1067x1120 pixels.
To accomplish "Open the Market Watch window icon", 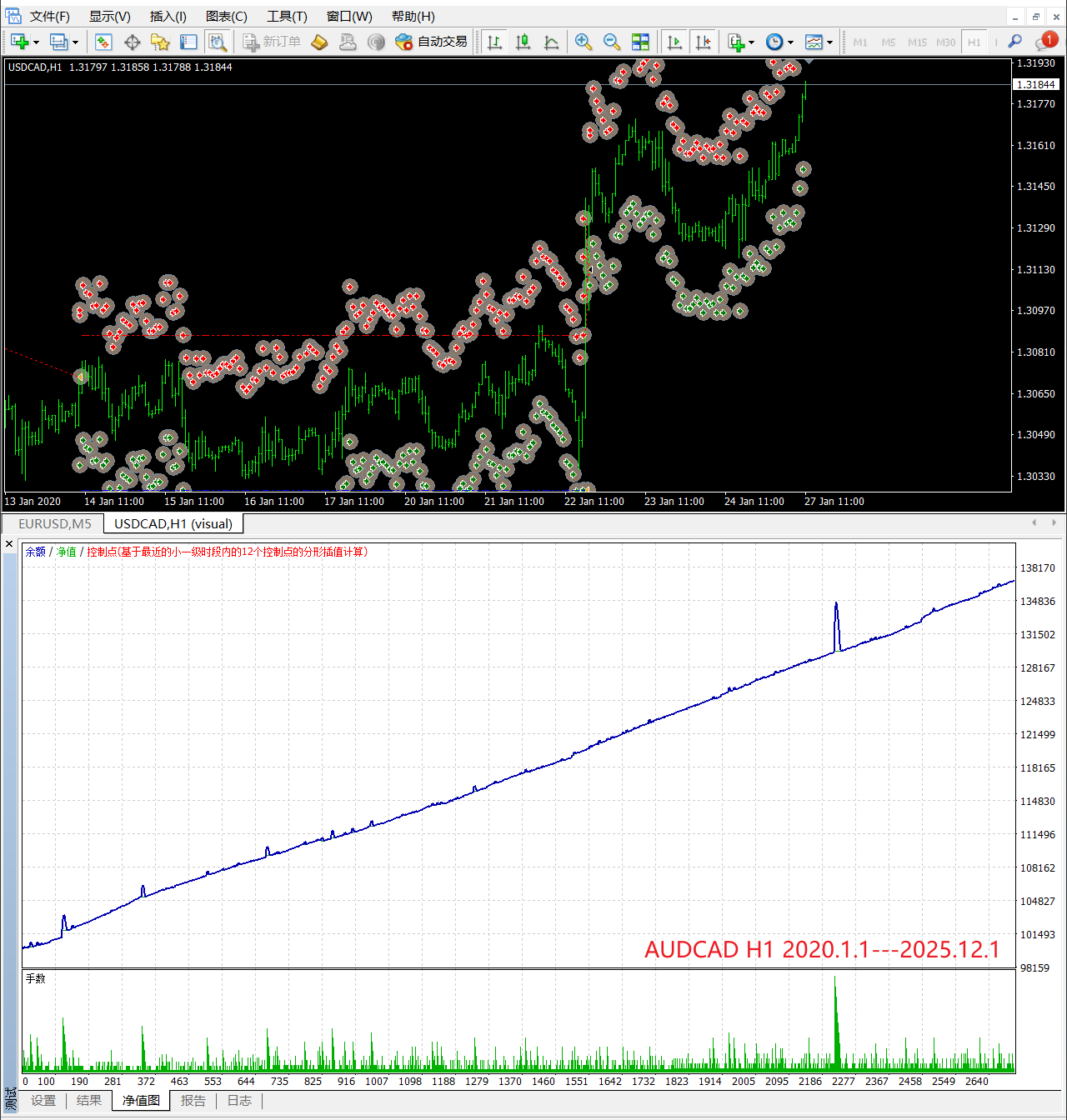I will tap(103, 42).
